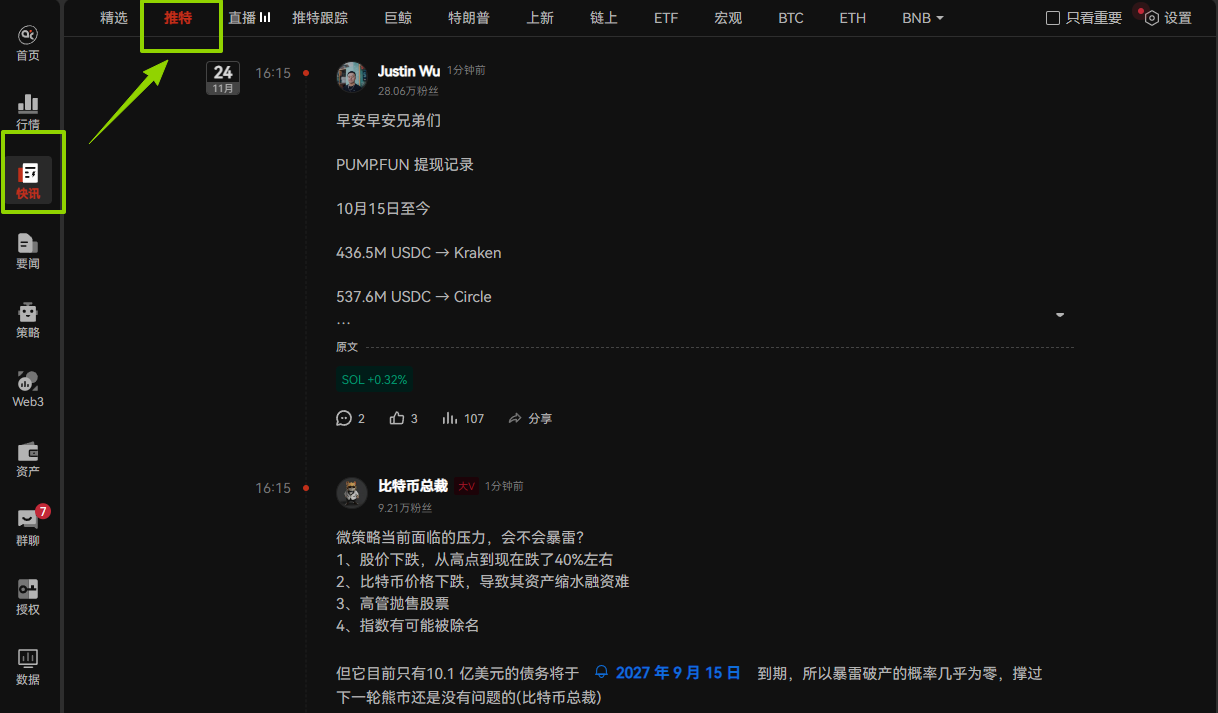The height and width of the screenshot is (713, 1218).
Task: Click the SOL +0.32% price tag
Action: pyautogui.click(x=374, y=380)
